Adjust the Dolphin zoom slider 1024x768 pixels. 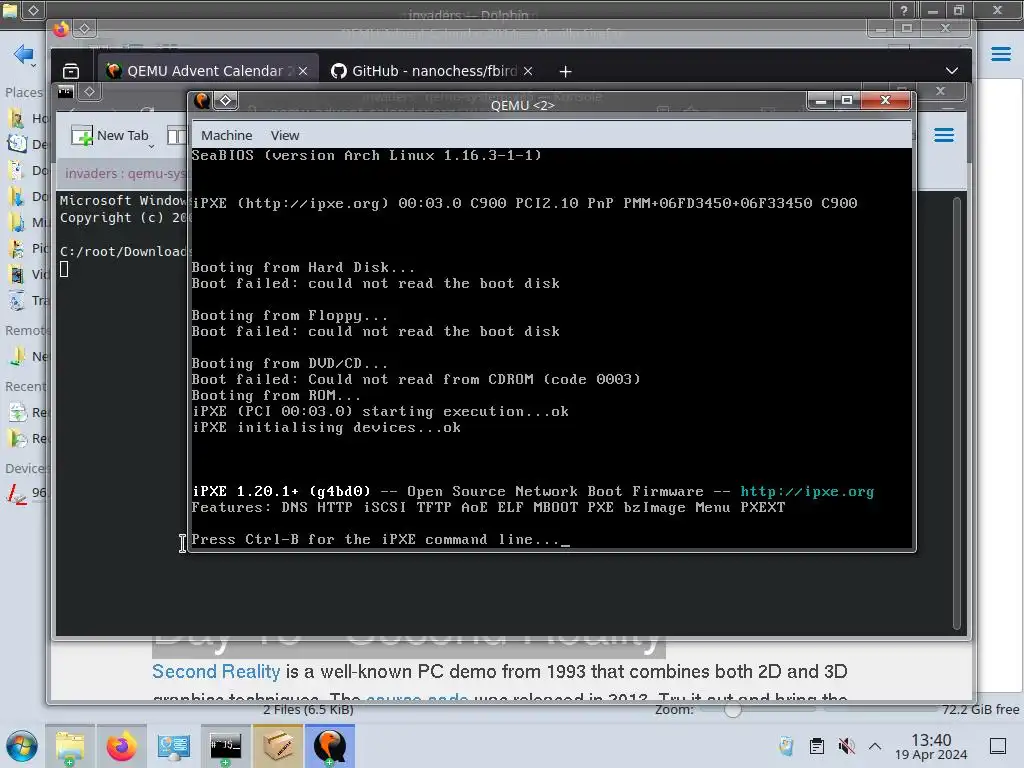pos(732,710)
